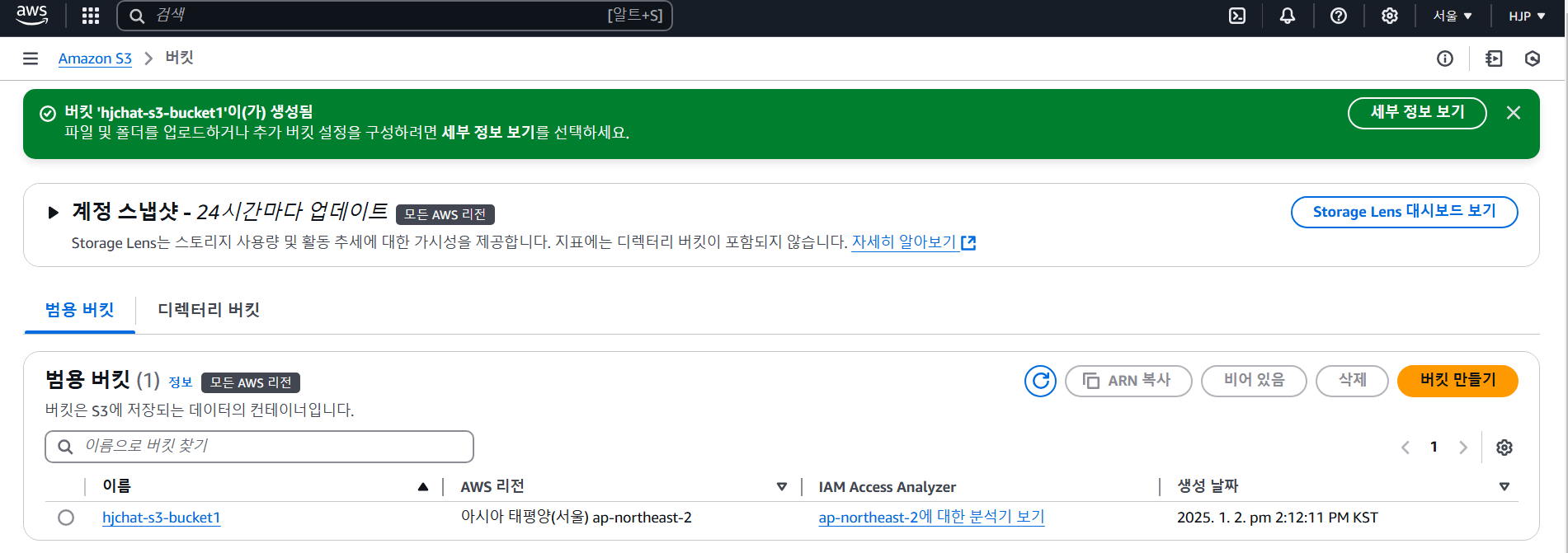Click the search magnifier in top bar
Image resolution: width=1568 pixels, height=553 pixels.
[137, 16]
